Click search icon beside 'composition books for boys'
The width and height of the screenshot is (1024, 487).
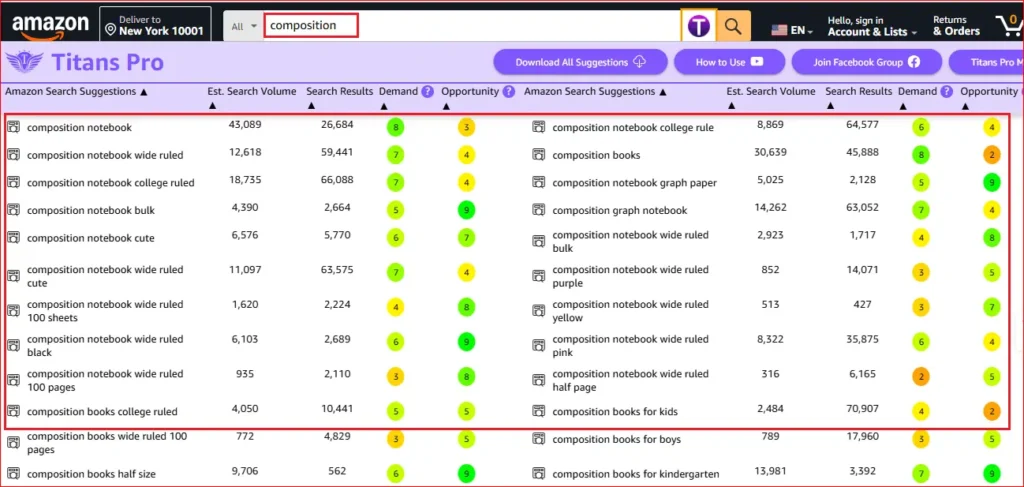click(539, 439)
